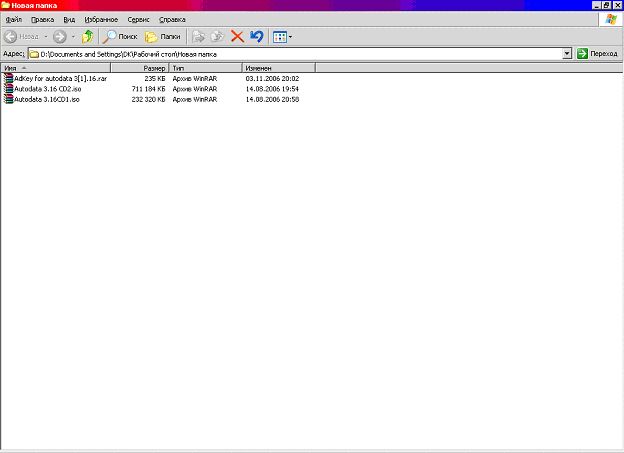This screenshot has width=624, height=453.
Task: Select AdKey for autodata 3[1].16.rar file
Action: [x=60, y=78]
